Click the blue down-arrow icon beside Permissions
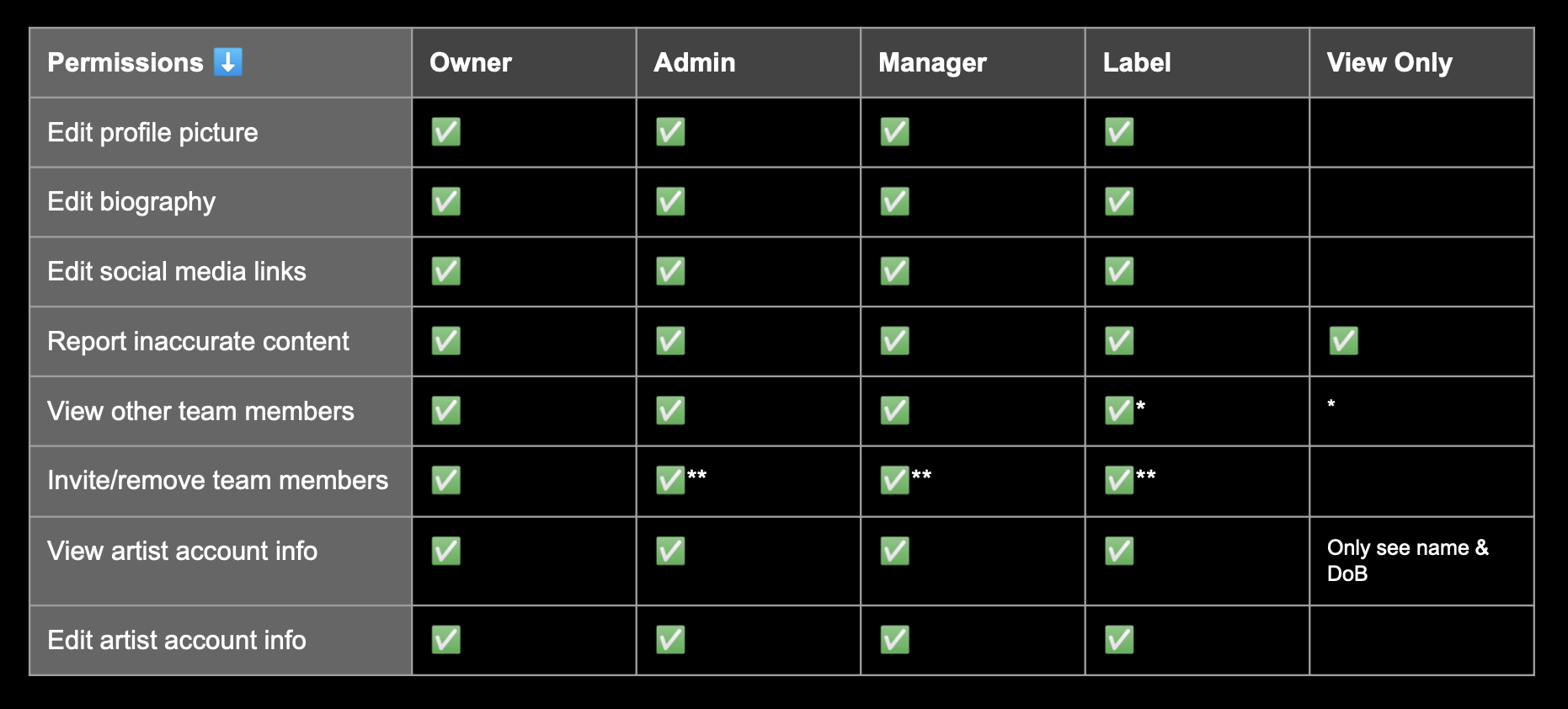The image size is (1568, 709). click(228, 61)
